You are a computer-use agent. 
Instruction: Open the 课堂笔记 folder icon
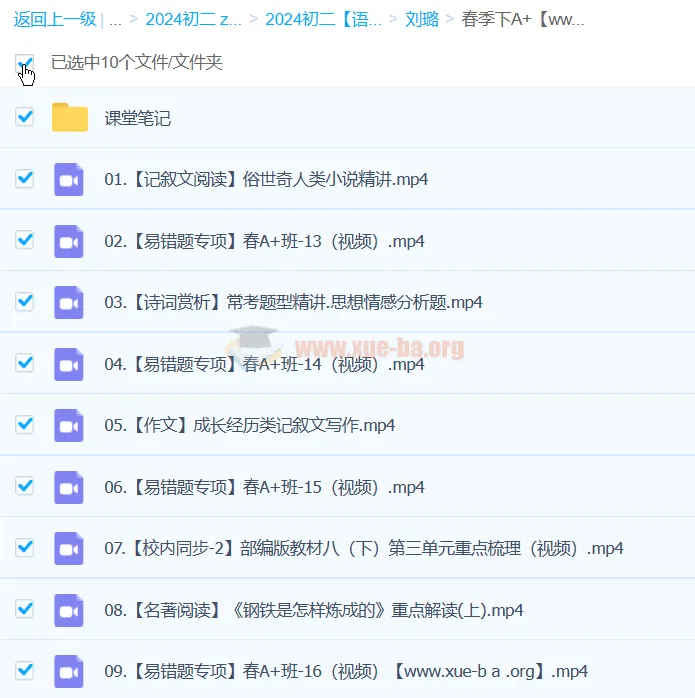pyautogui.click(x=70, y=118)
